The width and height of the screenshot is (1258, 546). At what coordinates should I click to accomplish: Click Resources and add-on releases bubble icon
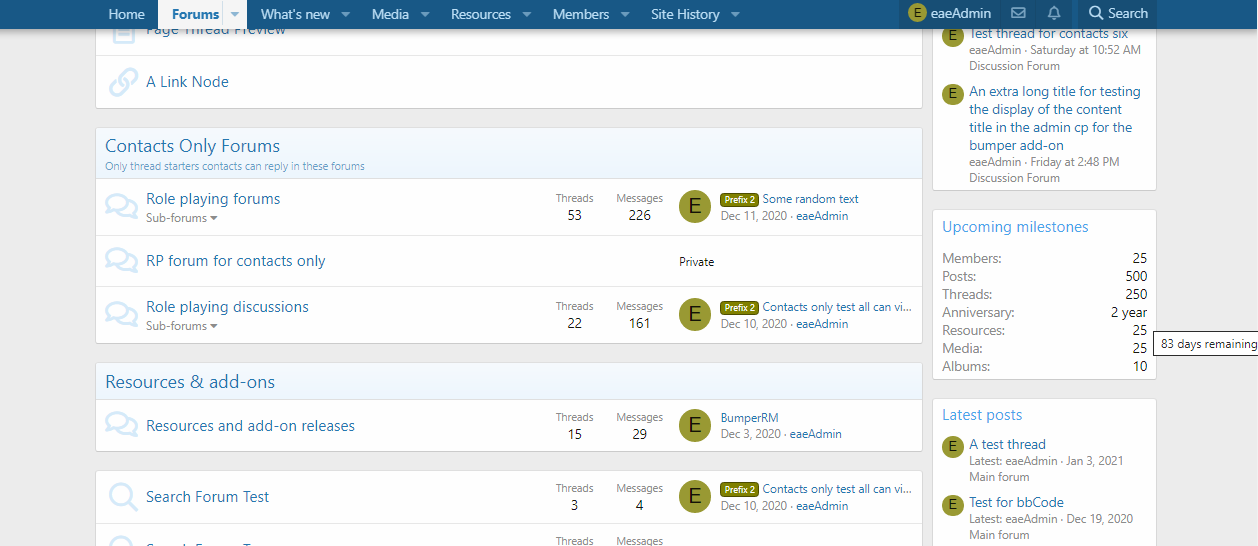[122, 426]
